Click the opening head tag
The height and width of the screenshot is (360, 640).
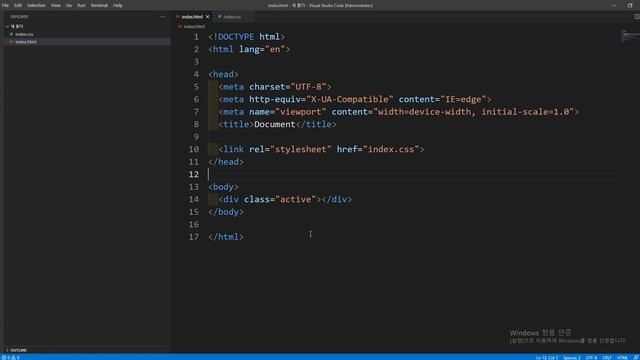223,74
